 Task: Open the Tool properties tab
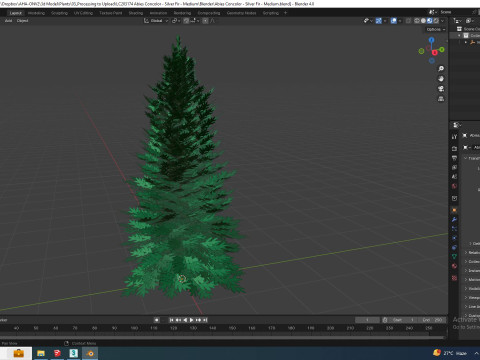[x=454, y=137]
